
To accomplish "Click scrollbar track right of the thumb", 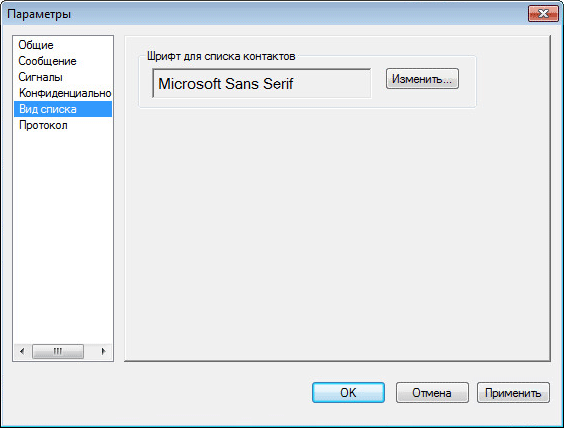I will tap(90, 351).
